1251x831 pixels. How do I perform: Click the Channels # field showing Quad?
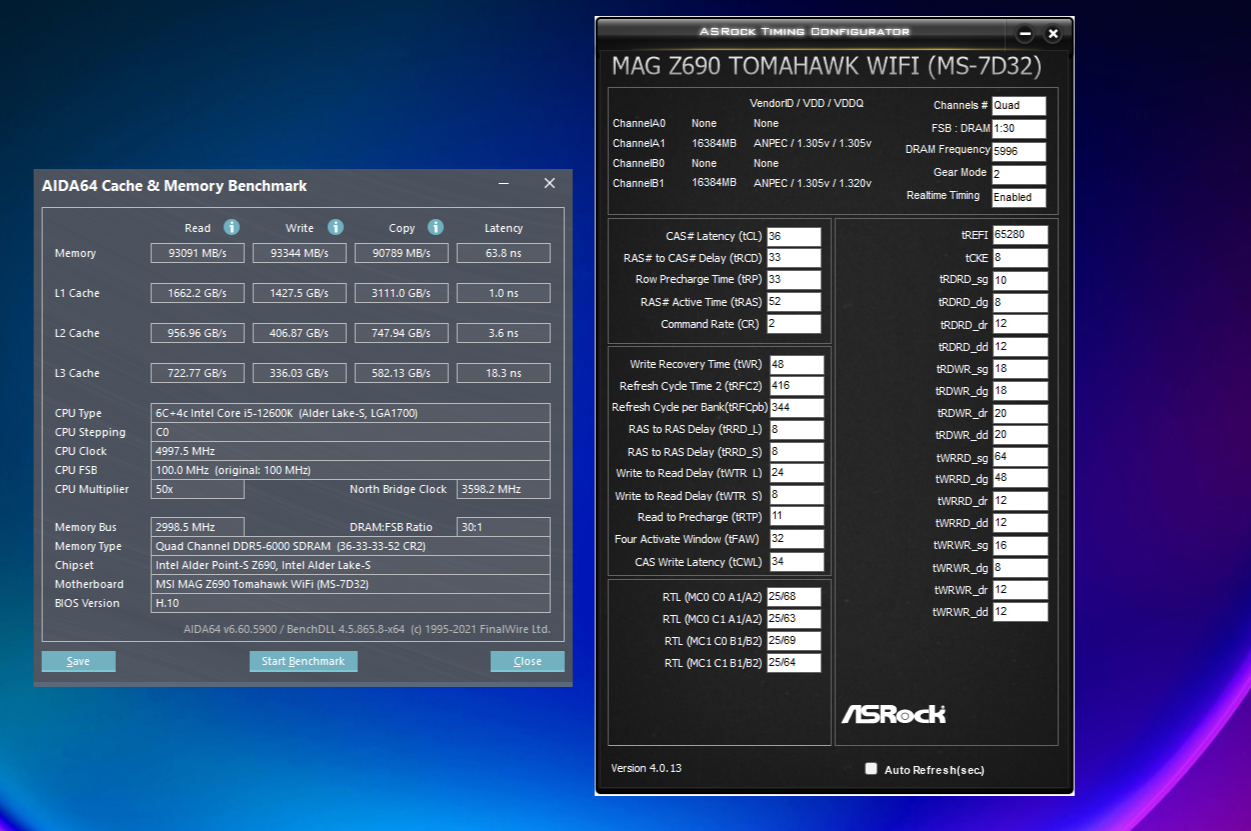click(x=1019, y=105)
